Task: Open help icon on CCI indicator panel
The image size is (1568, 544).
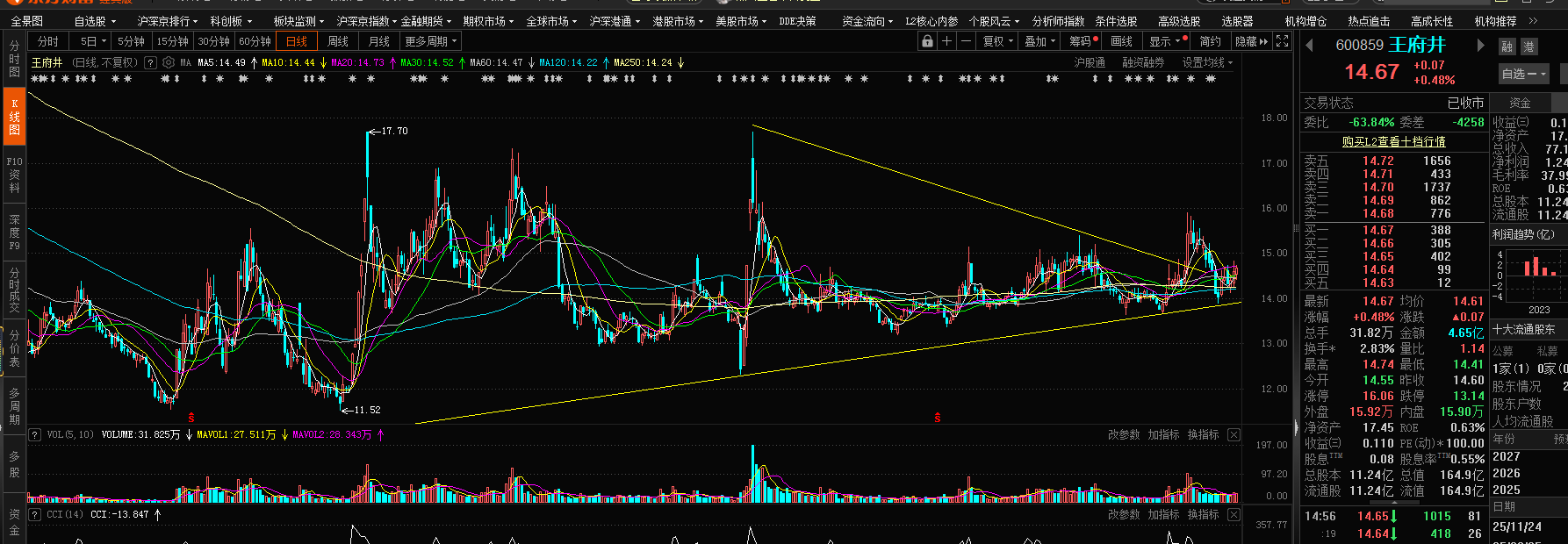Action: (x=35, y=514)
